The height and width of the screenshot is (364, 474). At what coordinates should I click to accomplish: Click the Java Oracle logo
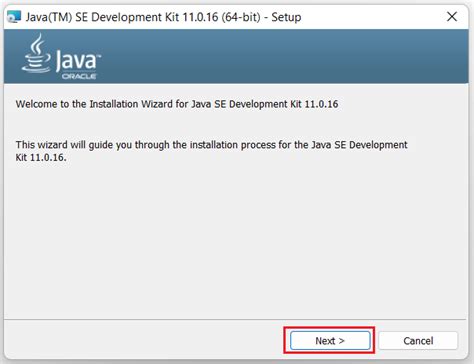(61, 56)
